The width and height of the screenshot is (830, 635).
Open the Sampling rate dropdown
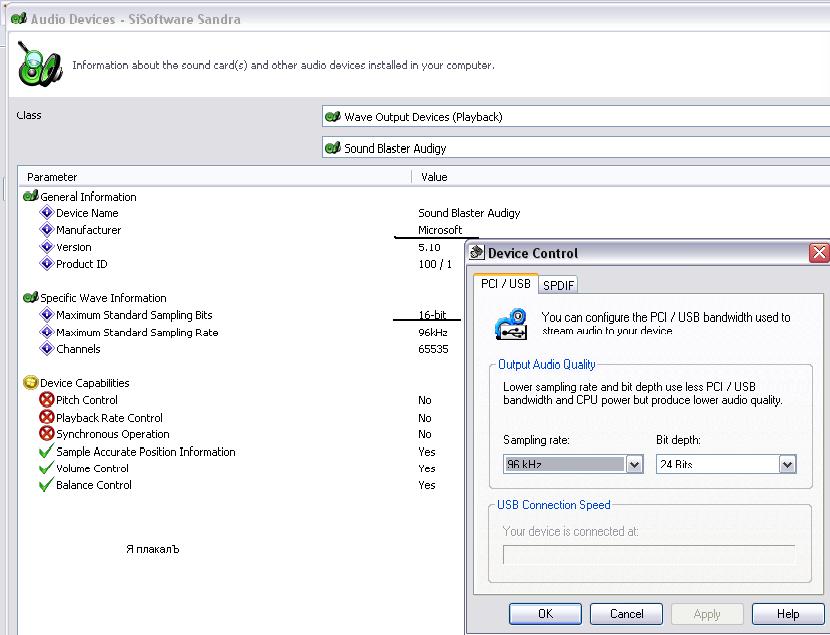(633, 464)
